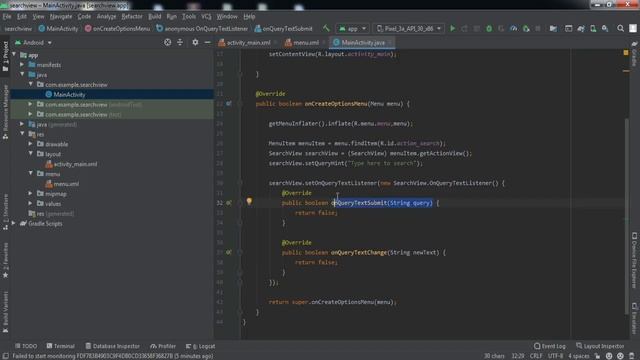Image resolution: width=640 pixels, height=360 pixels.
Task: Toggle the Emulator side tab
Action: pos(634,318)
